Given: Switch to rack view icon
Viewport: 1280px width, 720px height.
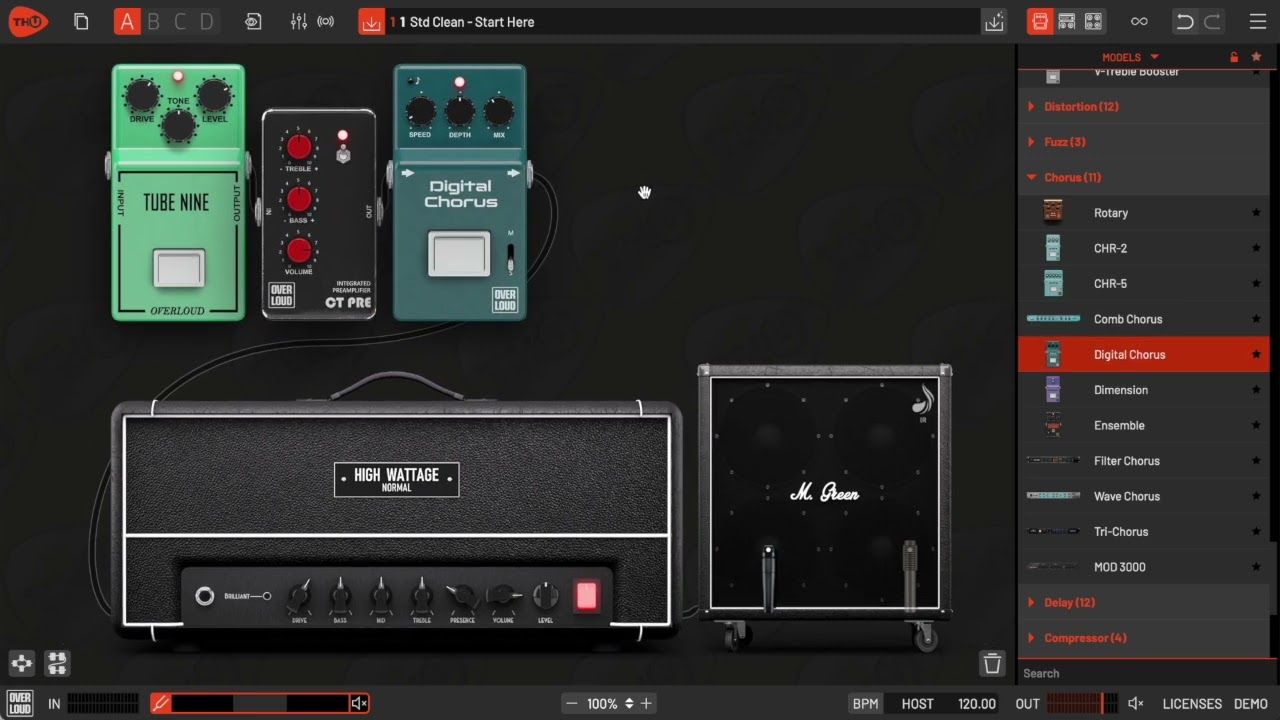Looking at the screenshot, I should [1067, 22].
